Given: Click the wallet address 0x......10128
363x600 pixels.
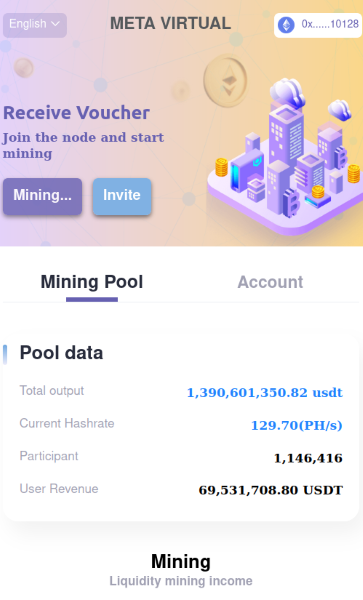Looking at the screenshot, I should pos(330,24).
